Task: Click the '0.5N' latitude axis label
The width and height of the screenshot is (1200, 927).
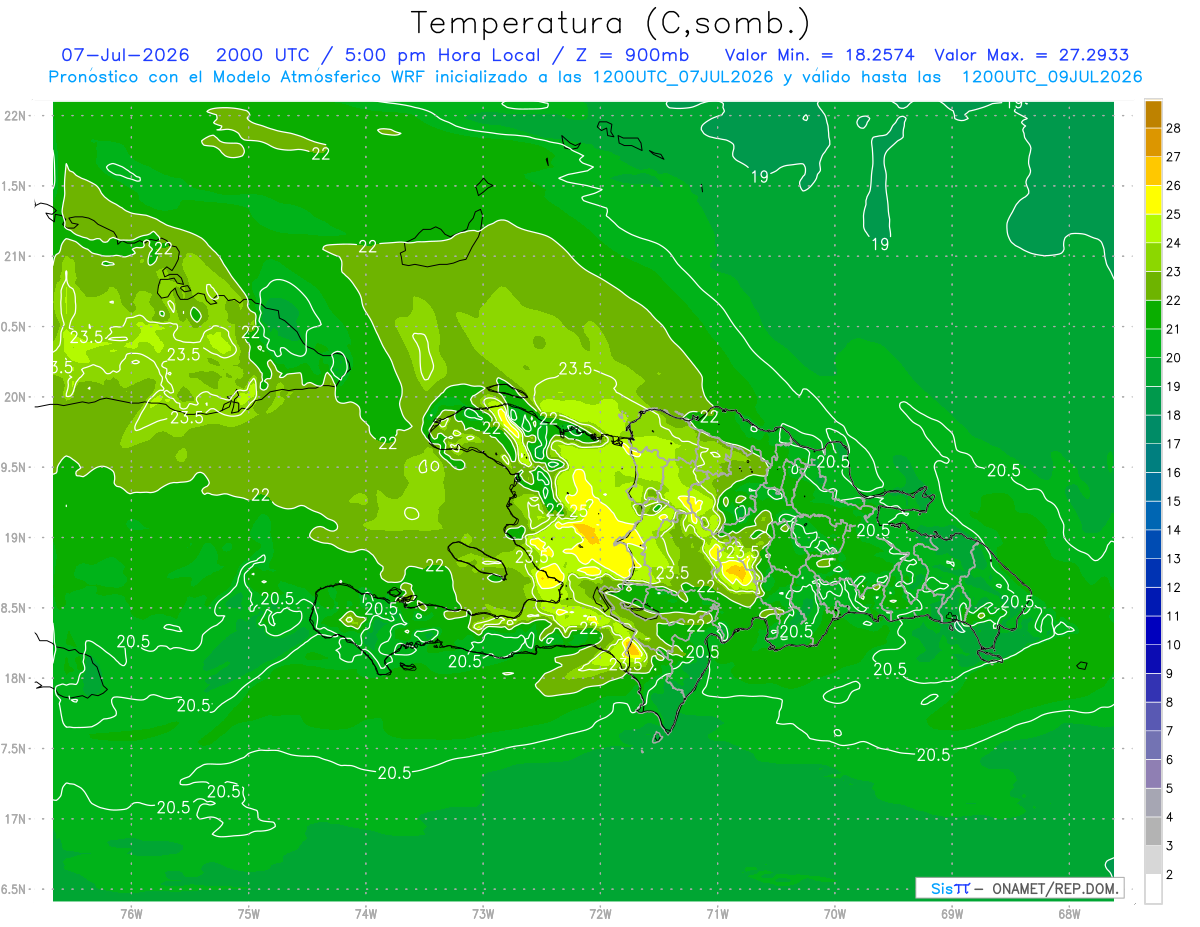Action: pyautogui.click(x=14, y=327)
